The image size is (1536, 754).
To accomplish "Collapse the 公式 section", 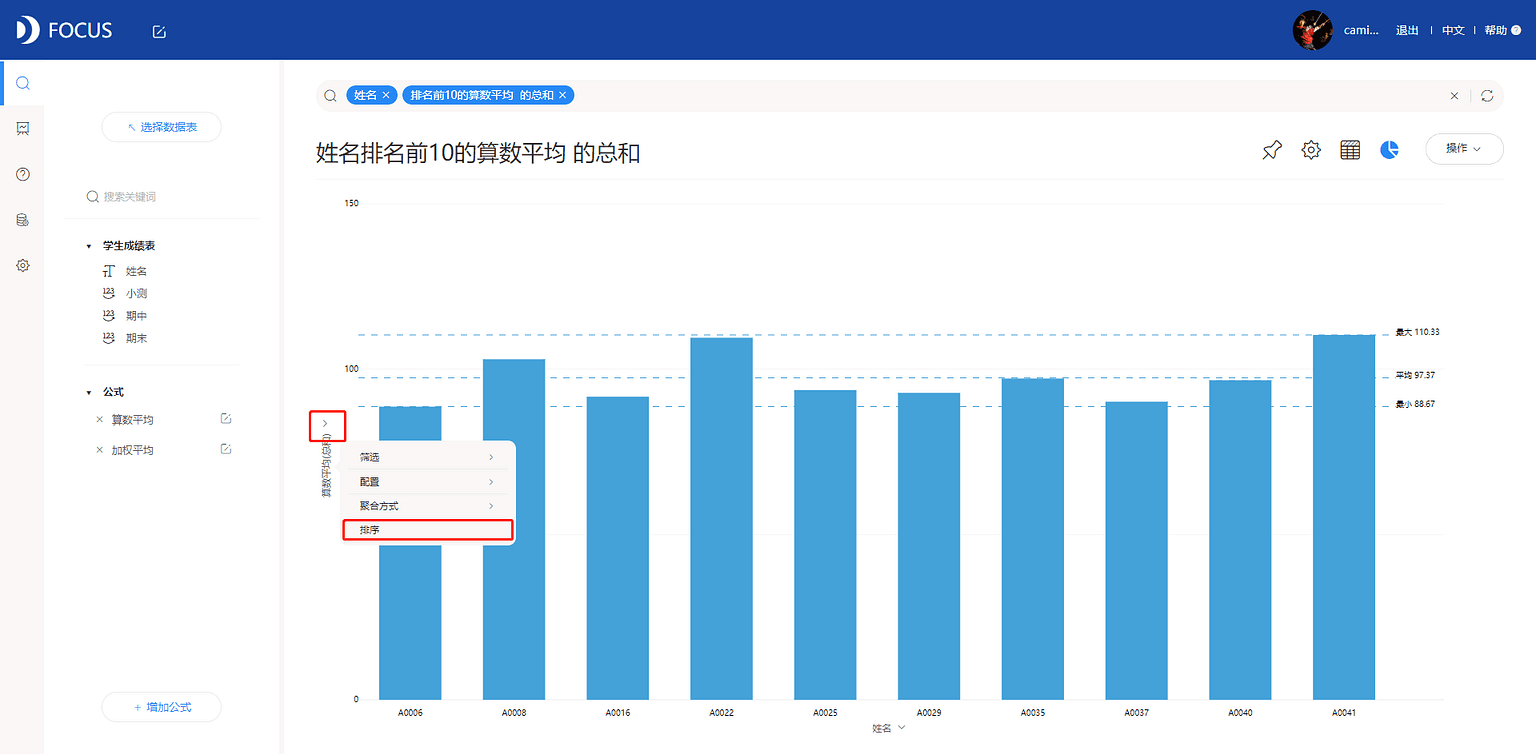I will tap(89, 393).
